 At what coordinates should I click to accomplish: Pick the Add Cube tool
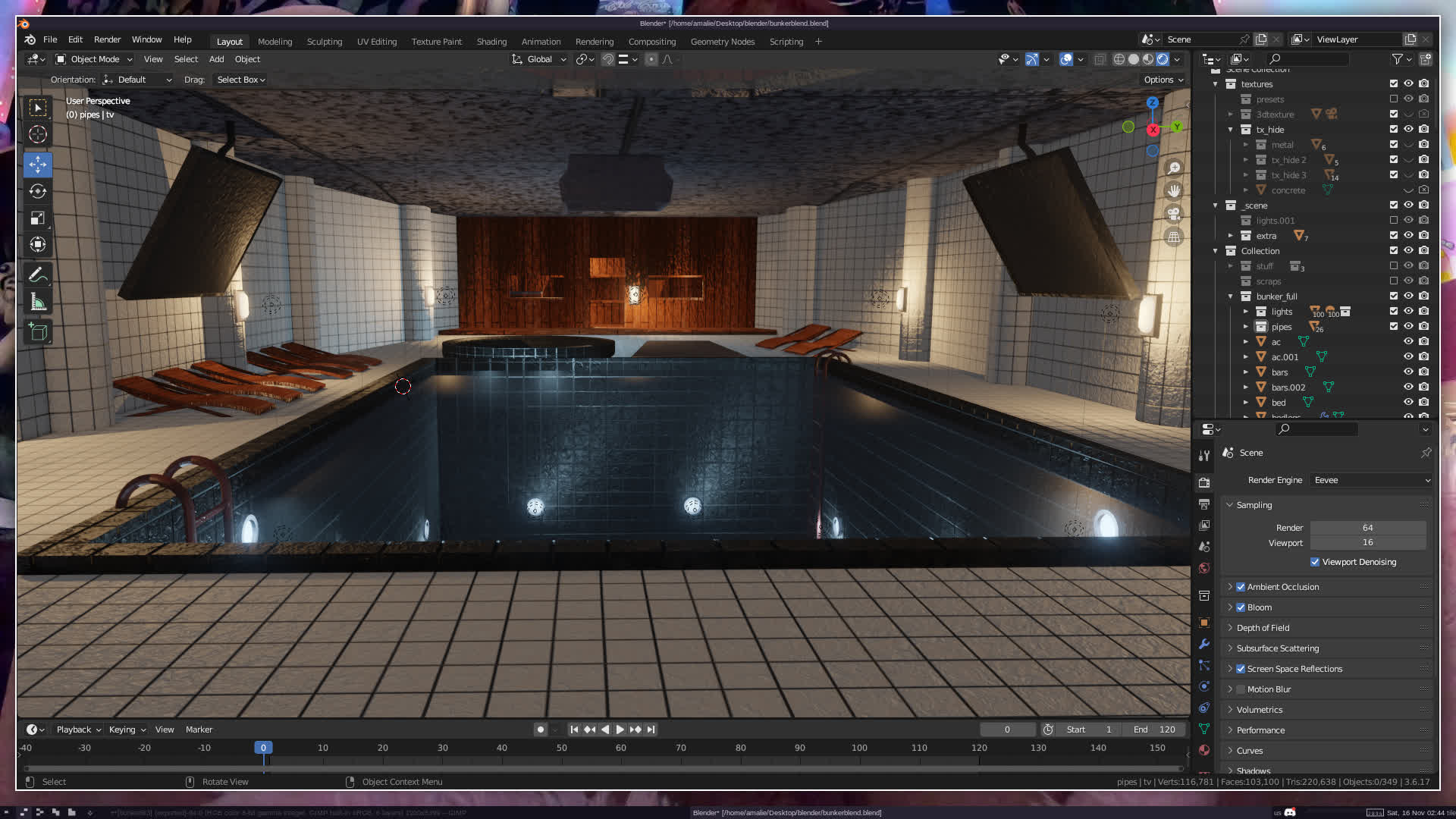(38, 331)
